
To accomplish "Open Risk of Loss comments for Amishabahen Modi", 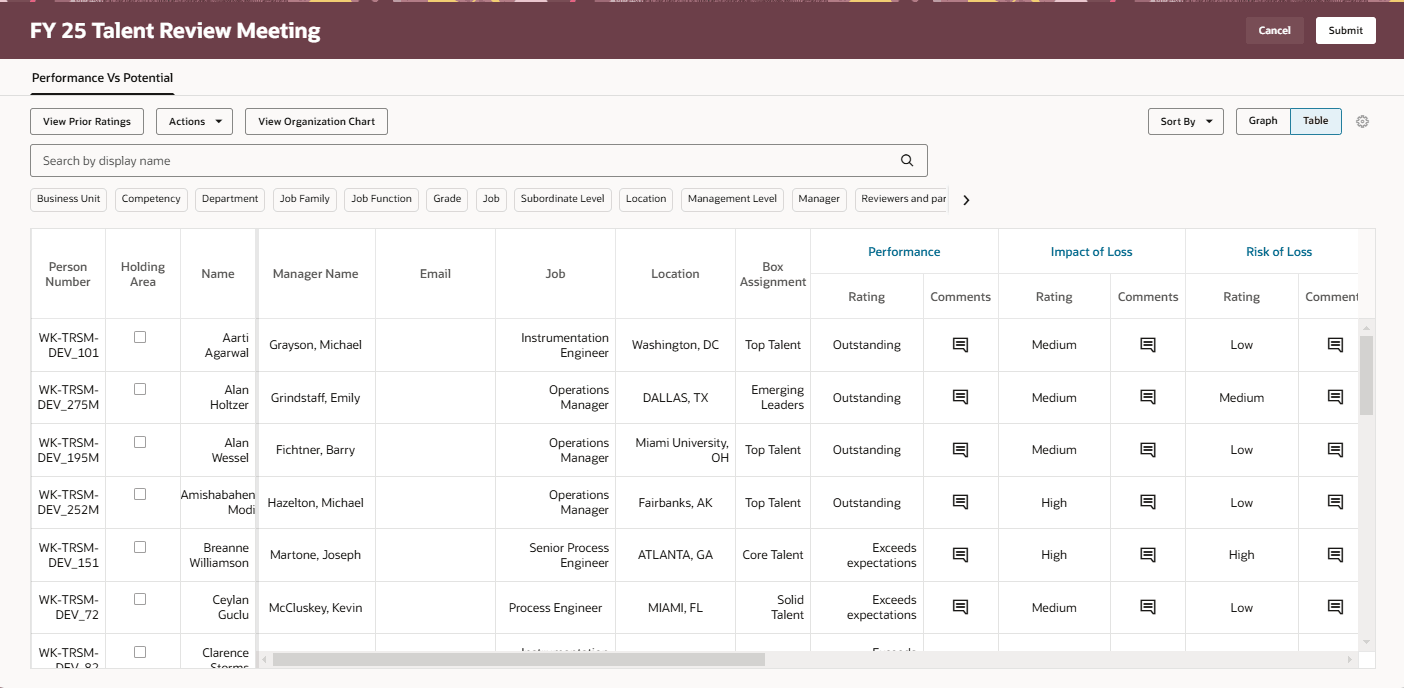I will click(x=1334, y=502).
